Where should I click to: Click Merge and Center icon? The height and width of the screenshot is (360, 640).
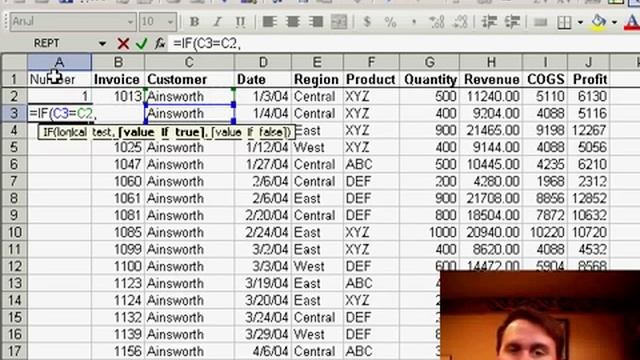click(x=339, y=22)
